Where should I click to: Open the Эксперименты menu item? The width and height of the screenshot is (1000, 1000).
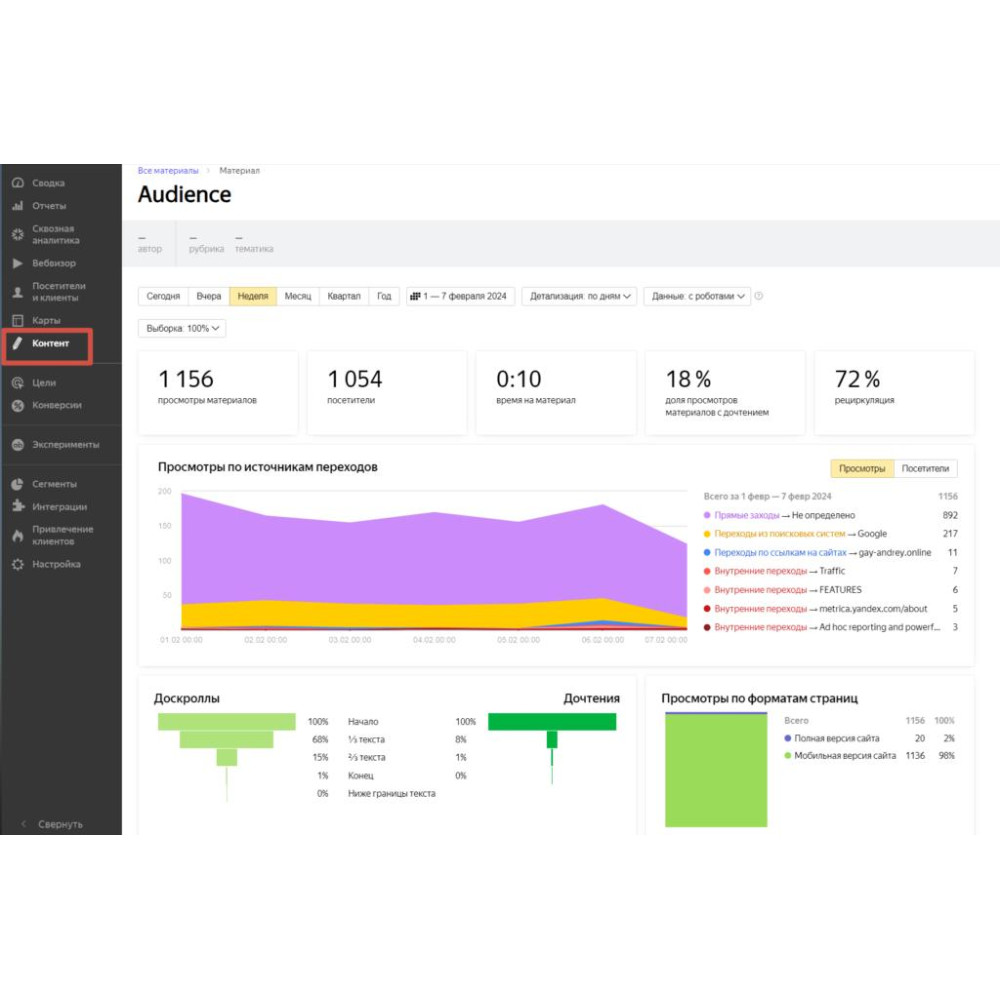point(65,445)
